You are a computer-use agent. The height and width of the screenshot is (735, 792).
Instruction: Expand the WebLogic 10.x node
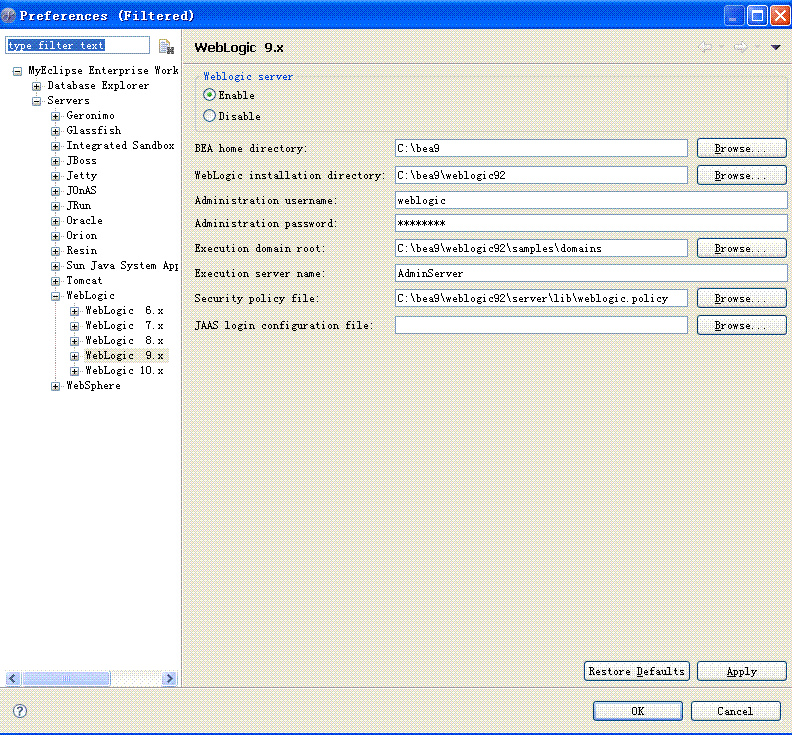coord(74,371)
